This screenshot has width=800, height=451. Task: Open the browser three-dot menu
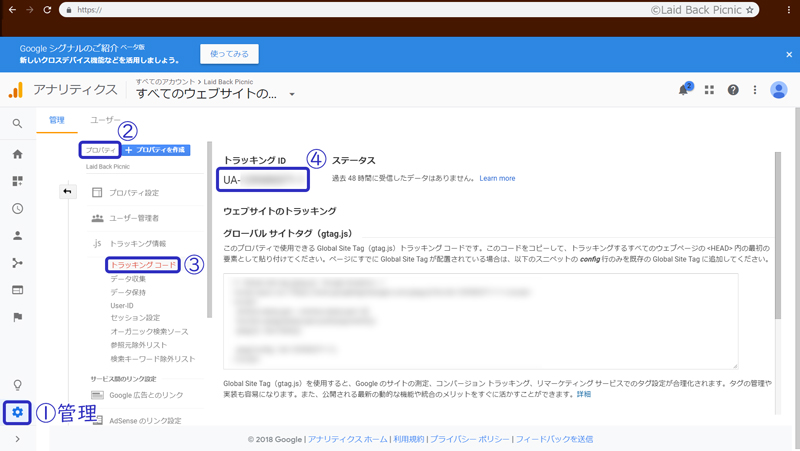tap(789, 10)
